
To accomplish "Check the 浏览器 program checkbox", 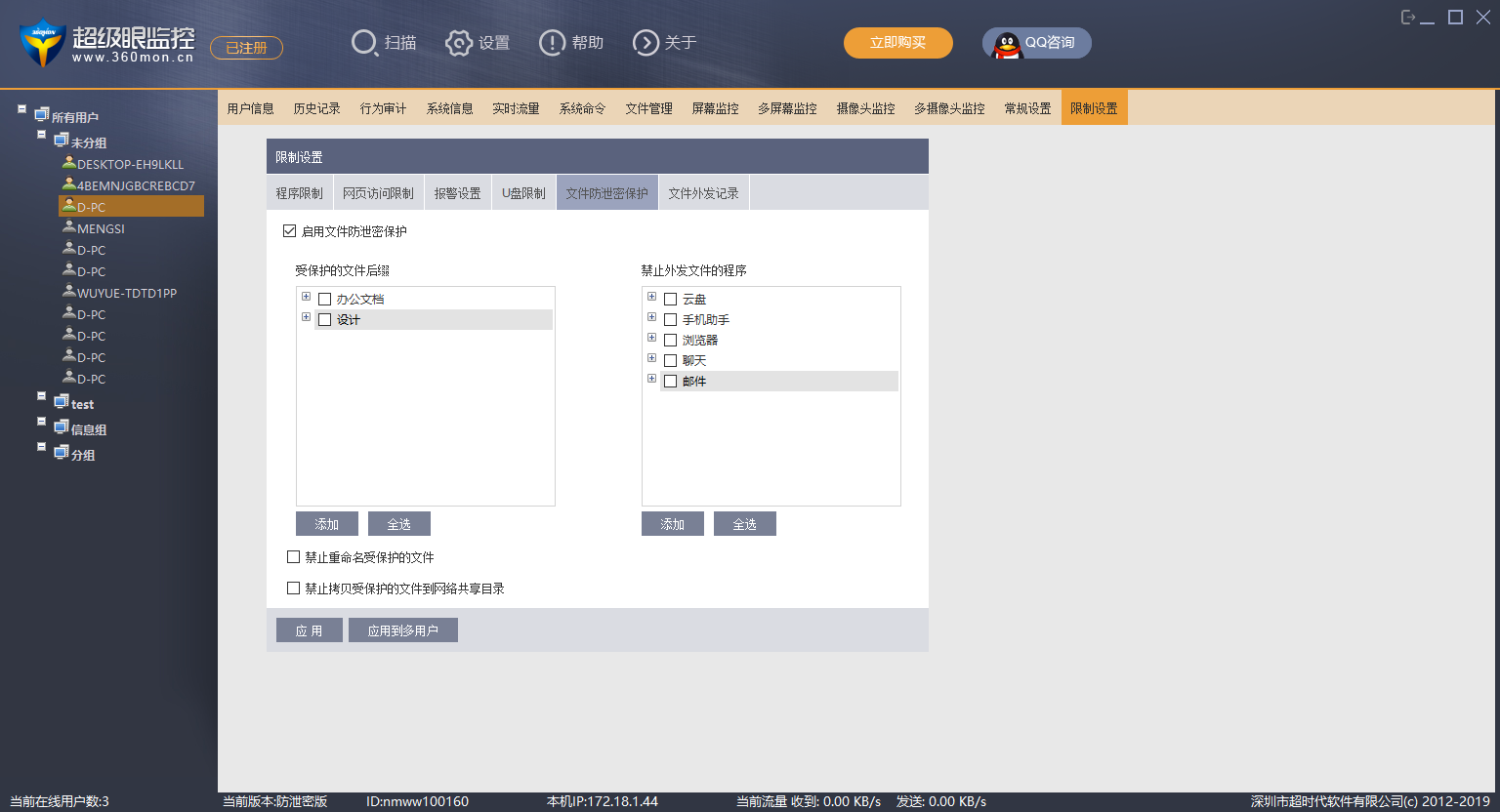I will pyautogui.click(x=671, y=341).
